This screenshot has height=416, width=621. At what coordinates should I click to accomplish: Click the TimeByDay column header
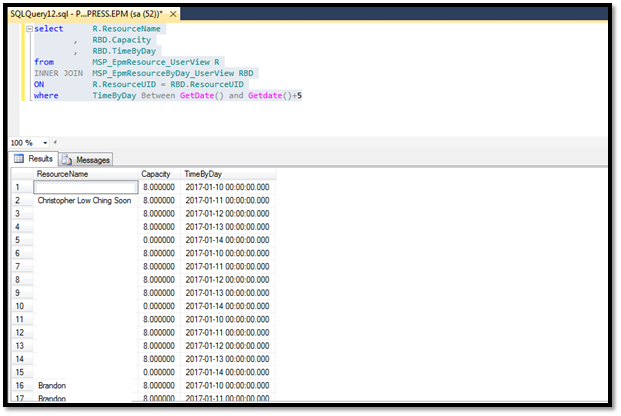click(x=203, y=174)
